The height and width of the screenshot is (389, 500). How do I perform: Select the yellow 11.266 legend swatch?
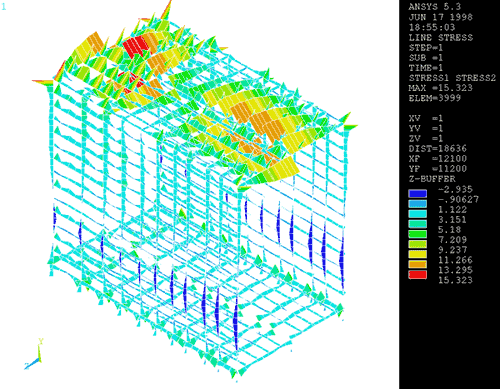point(418,254)
